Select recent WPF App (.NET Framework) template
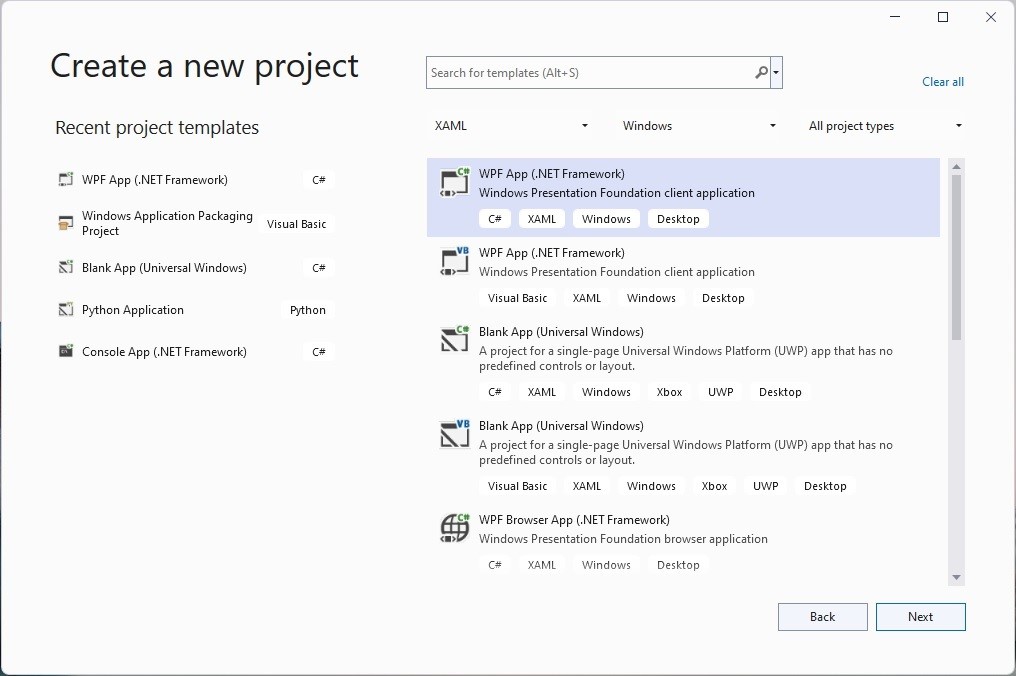The height and width of the screenshot is (676, 1016). [x=155, y=180]
